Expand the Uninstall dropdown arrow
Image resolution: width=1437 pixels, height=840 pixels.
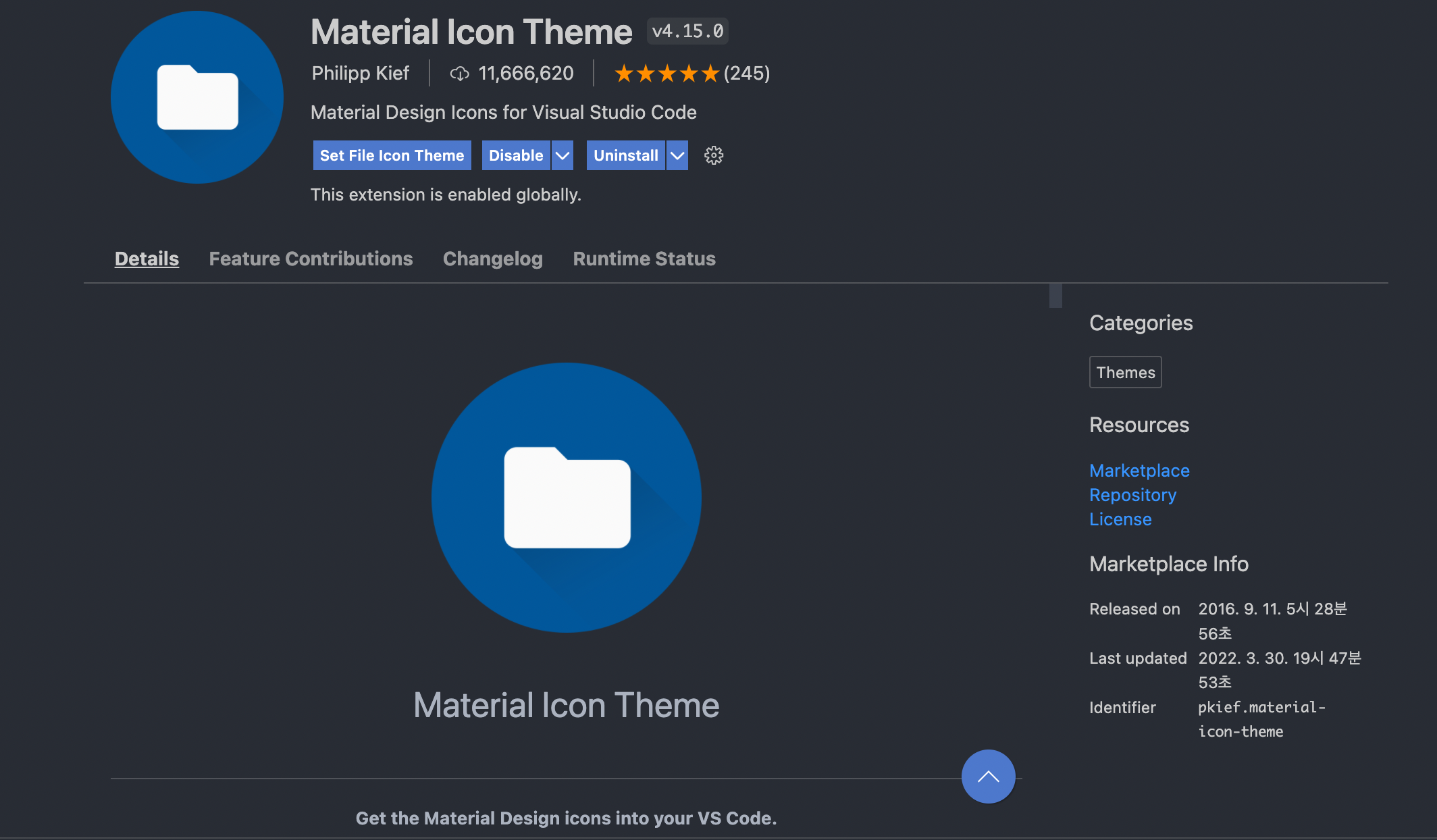tap(677, 155)
